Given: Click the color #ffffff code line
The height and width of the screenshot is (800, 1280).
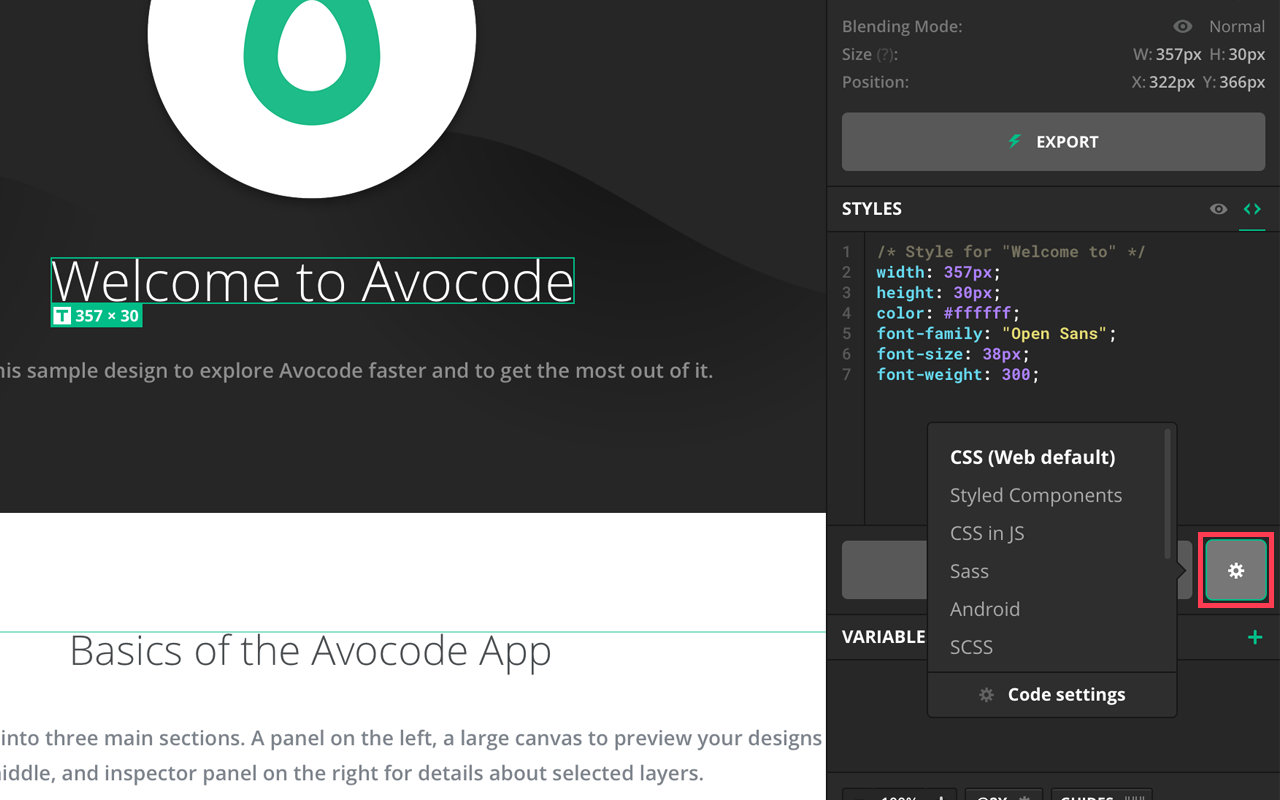Looking at the screenshot, I should click(948, 313).
